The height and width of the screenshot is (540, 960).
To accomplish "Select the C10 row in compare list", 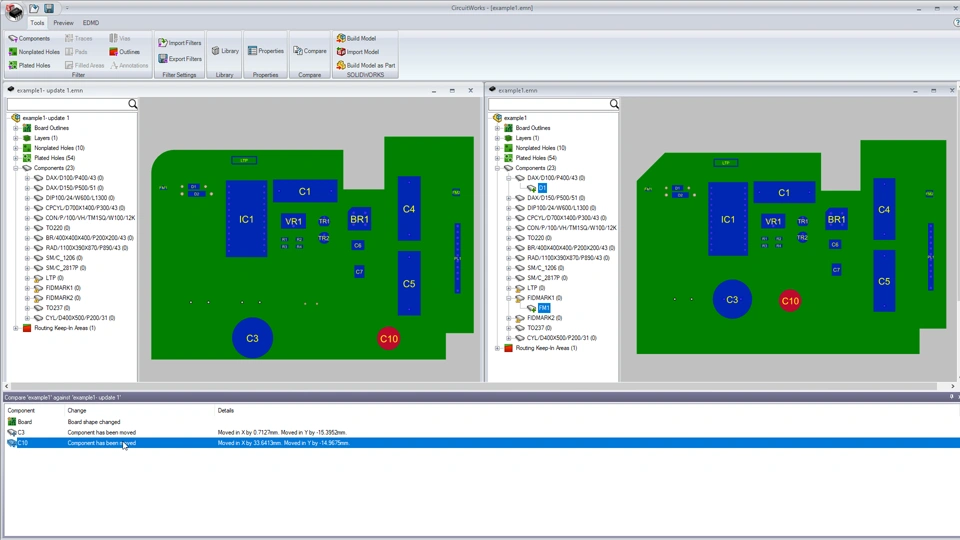I will pos(480,443).
